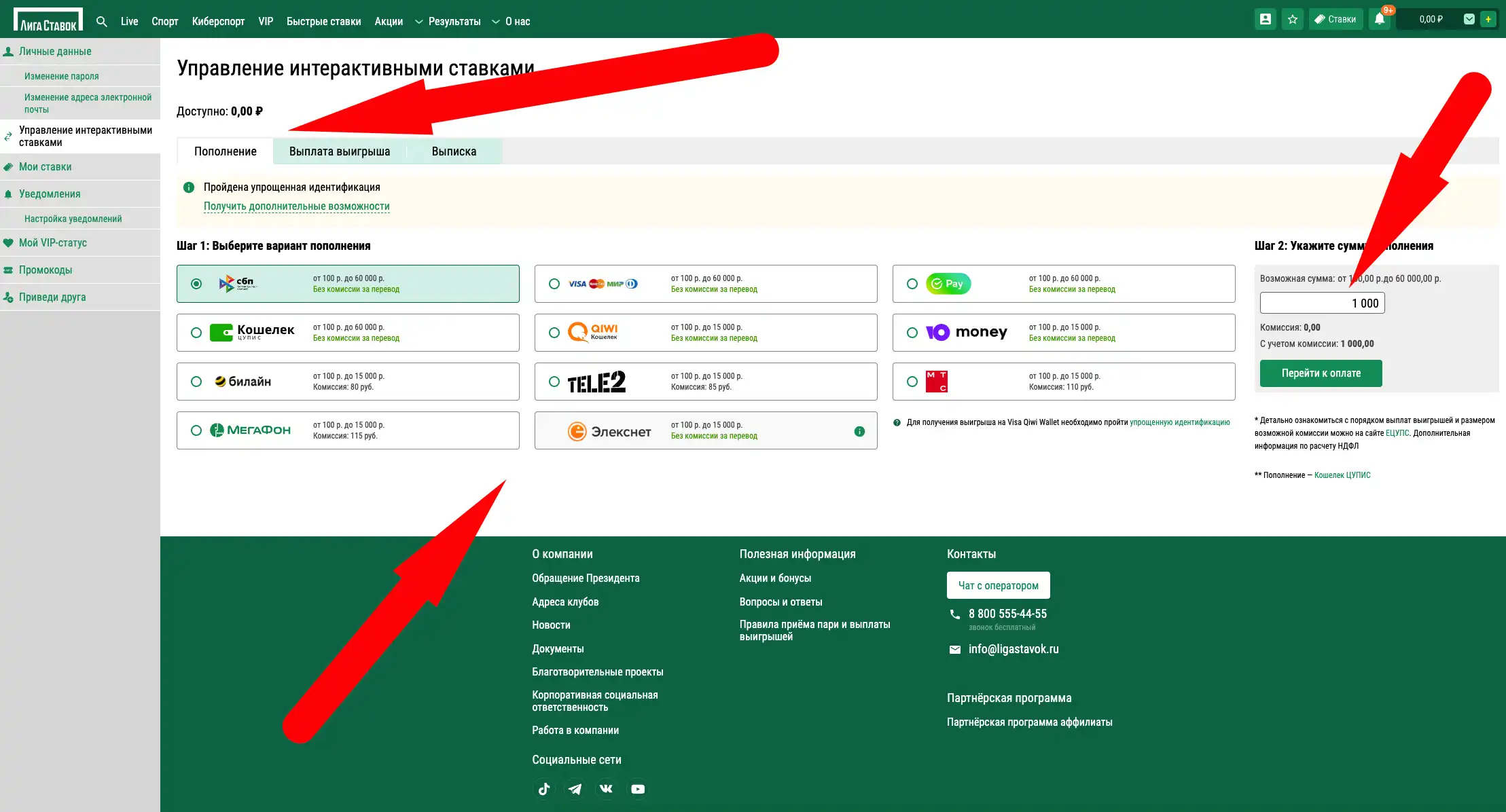Switch to Выписка tab
Image resolution: width=1506 pixels, height=812 pixels.
point(454,151)
